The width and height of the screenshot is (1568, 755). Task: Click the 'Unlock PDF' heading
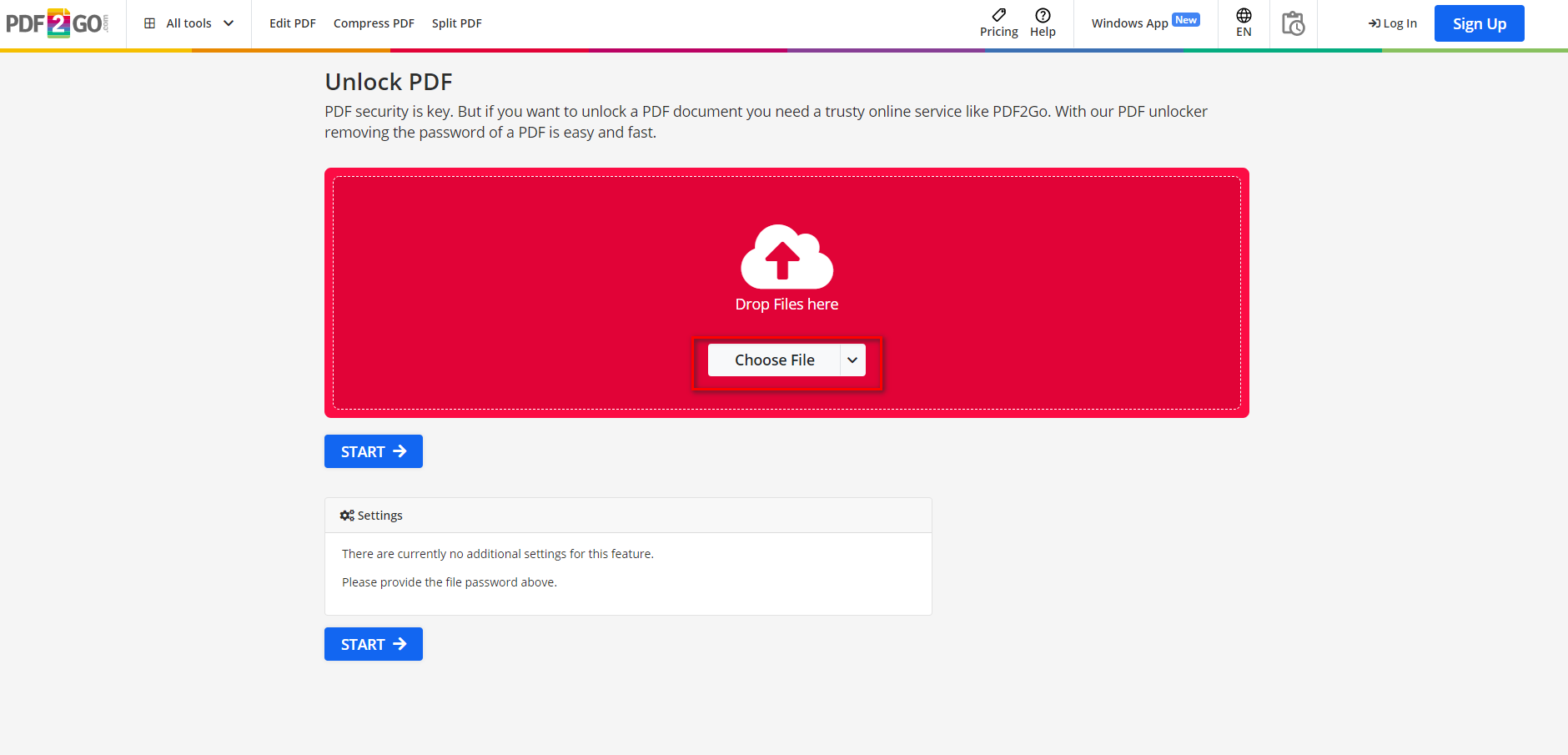pyautogui.click(x=389, y=82)
